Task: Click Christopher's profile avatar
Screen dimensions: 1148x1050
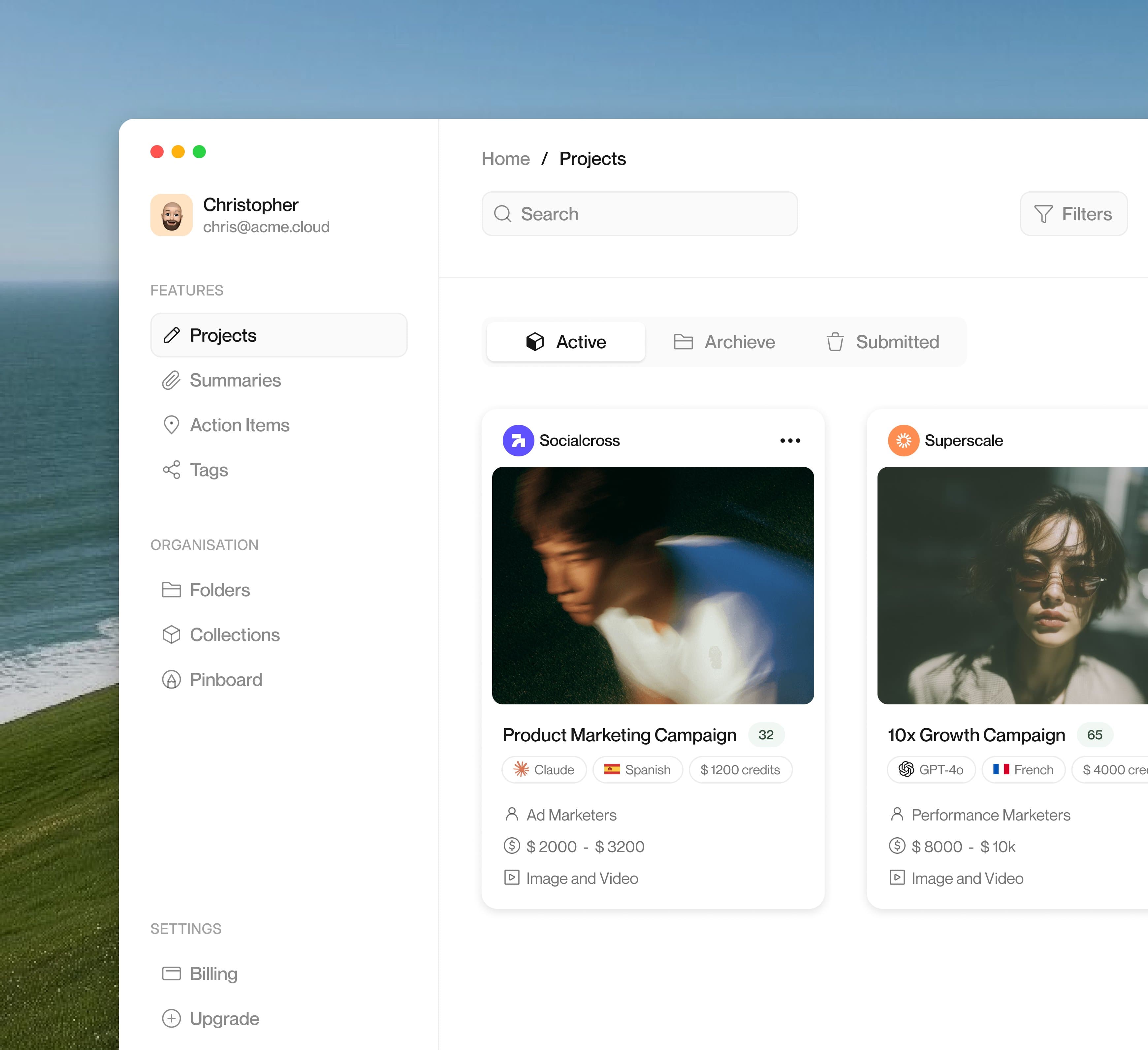Action: [x=172, y=215]
